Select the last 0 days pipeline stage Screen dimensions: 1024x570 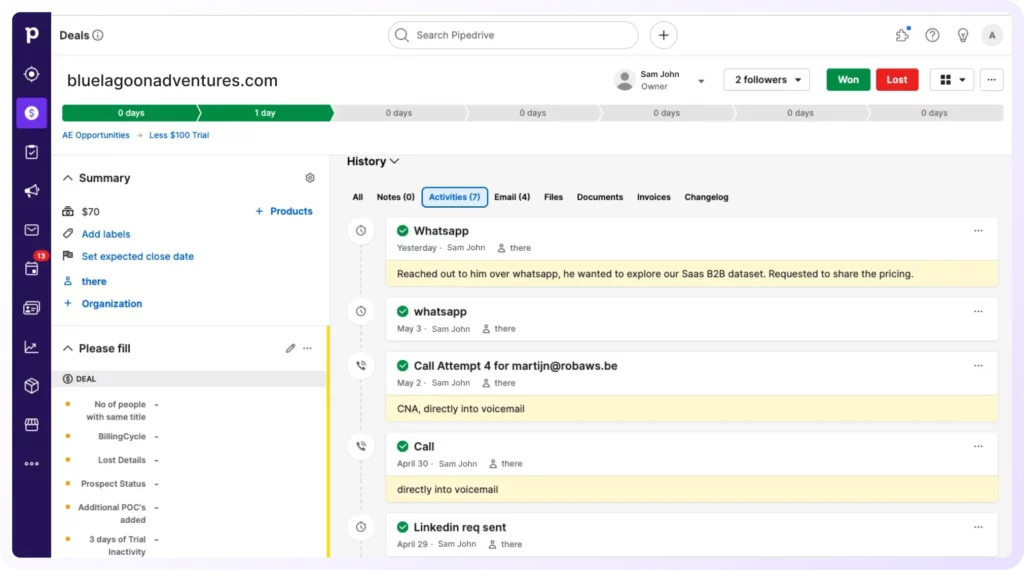coord(934,113)
